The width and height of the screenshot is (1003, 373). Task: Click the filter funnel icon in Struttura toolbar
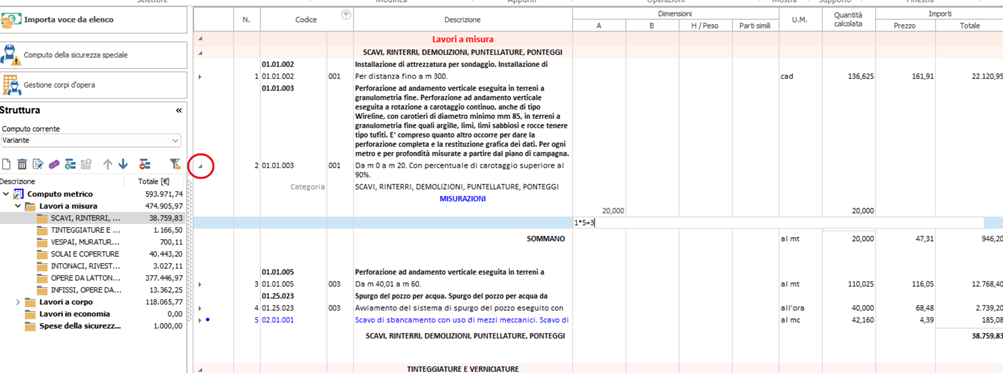point(175,164)
